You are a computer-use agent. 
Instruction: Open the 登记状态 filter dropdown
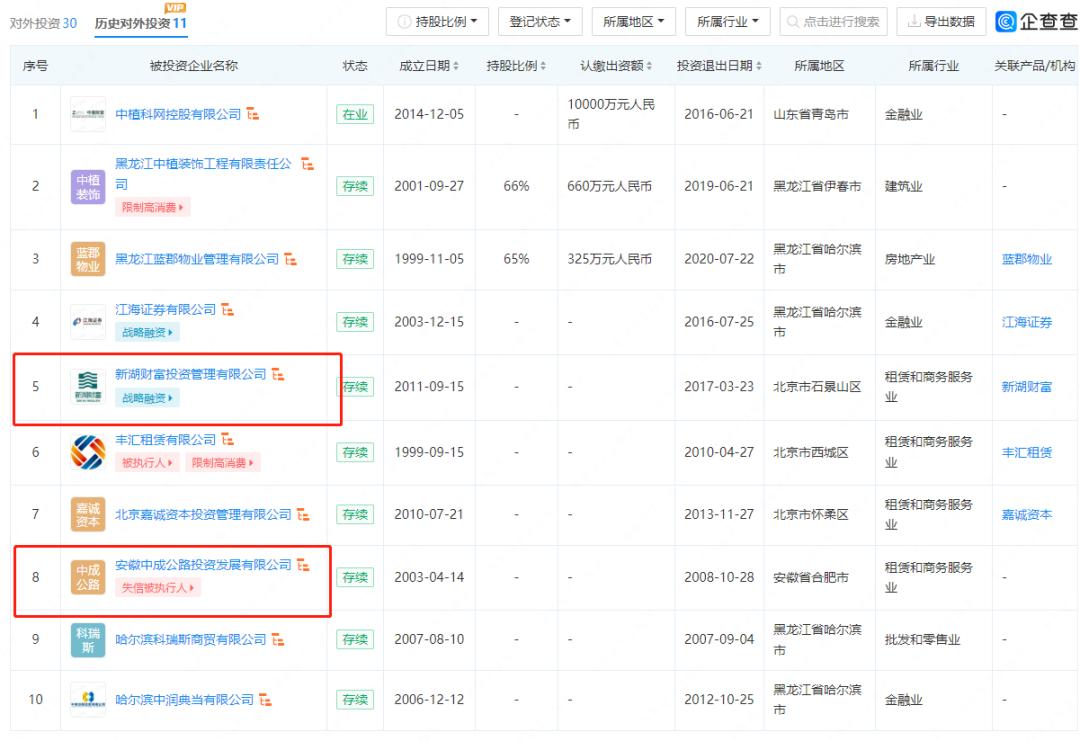[x=538, y=21]
